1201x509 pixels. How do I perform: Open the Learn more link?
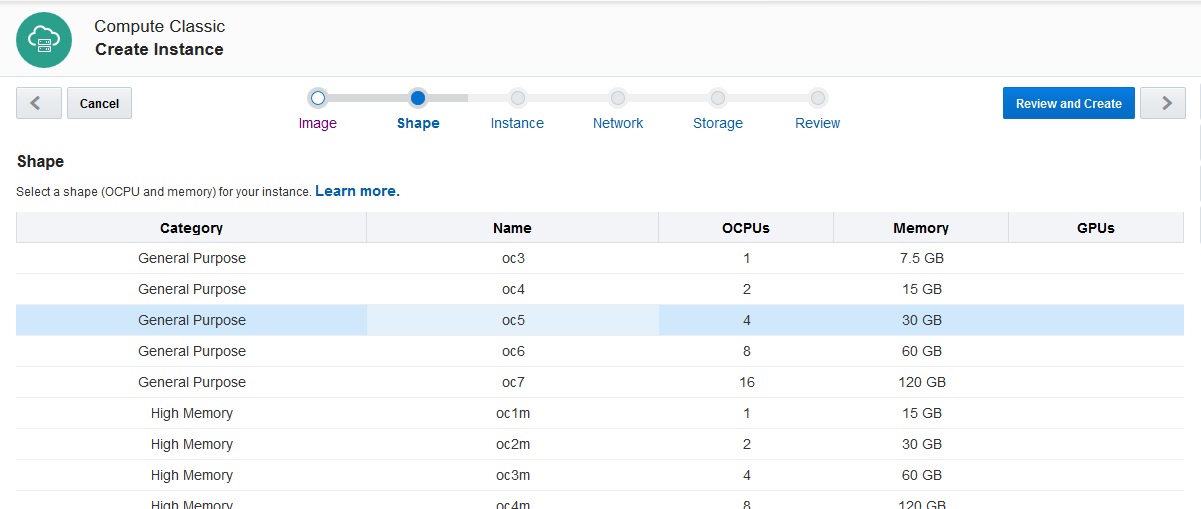(357, 191)
